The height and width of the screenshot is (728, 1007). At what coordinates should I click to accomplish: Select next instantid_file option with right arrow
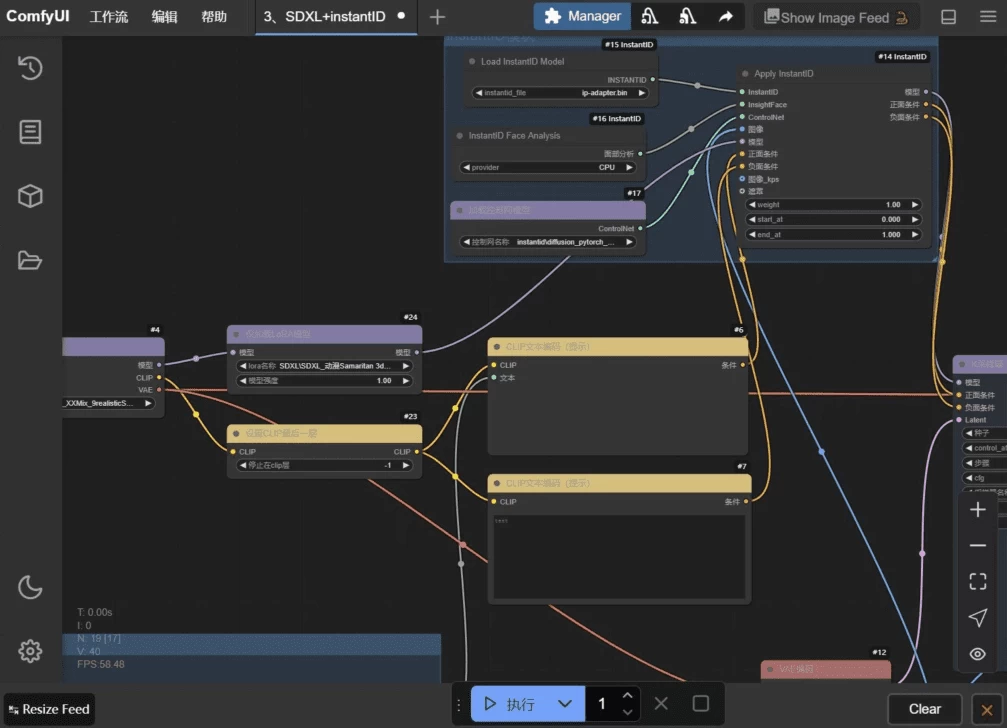[x=642, y=93]
